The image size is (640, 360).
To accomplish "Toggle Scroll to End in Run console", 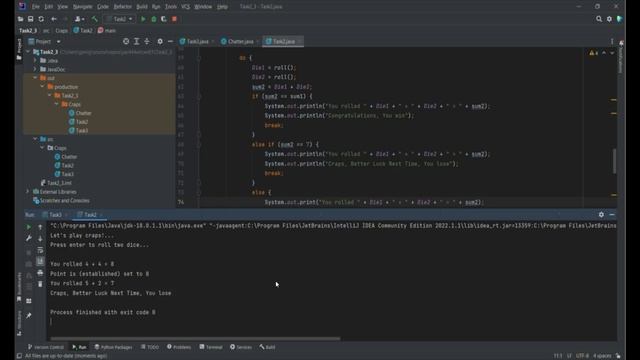I will 40,261.
